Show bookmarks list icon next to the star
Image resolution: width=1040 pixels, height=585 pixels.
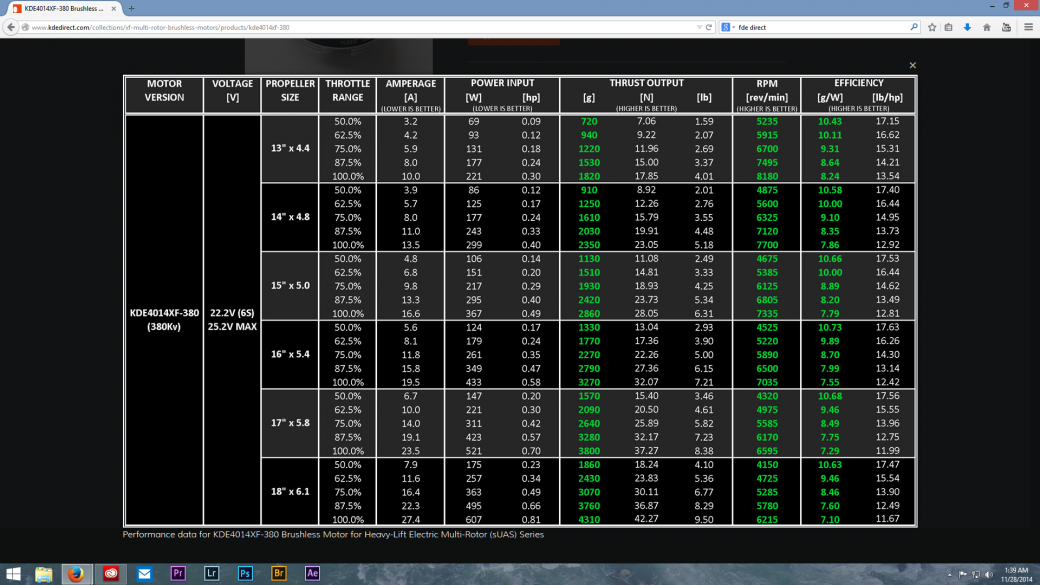(948, 27)
